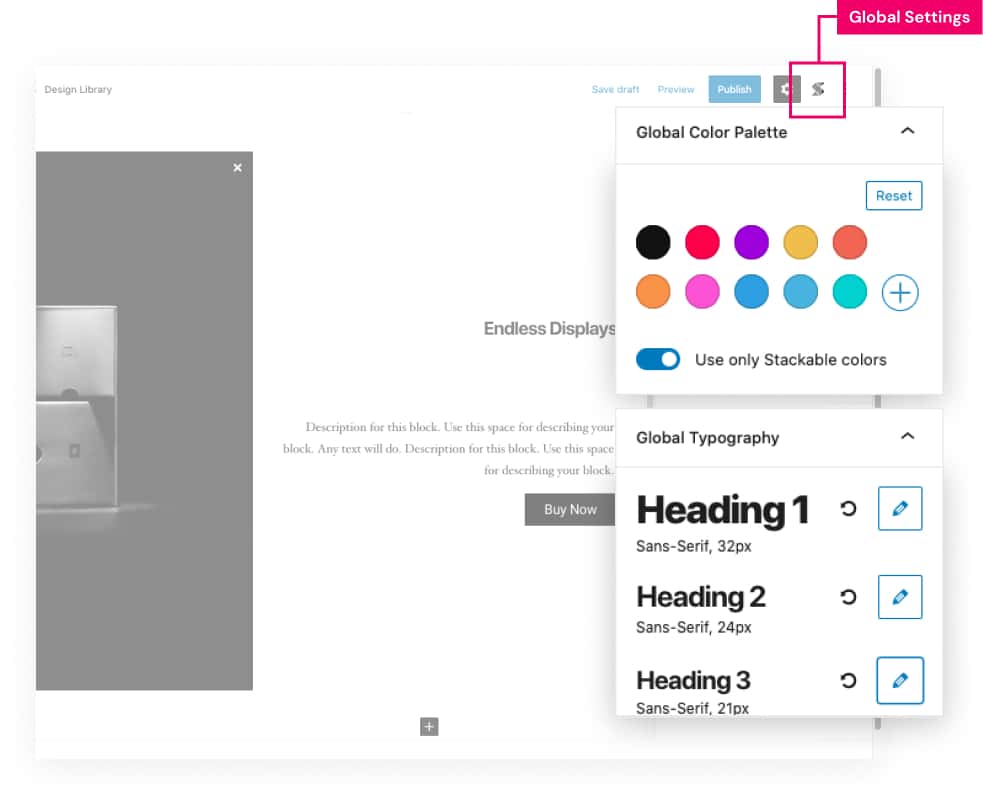The height and width of the screenshot is (801, 983).
Task: Click Save draft
Action: coord(615,90)
